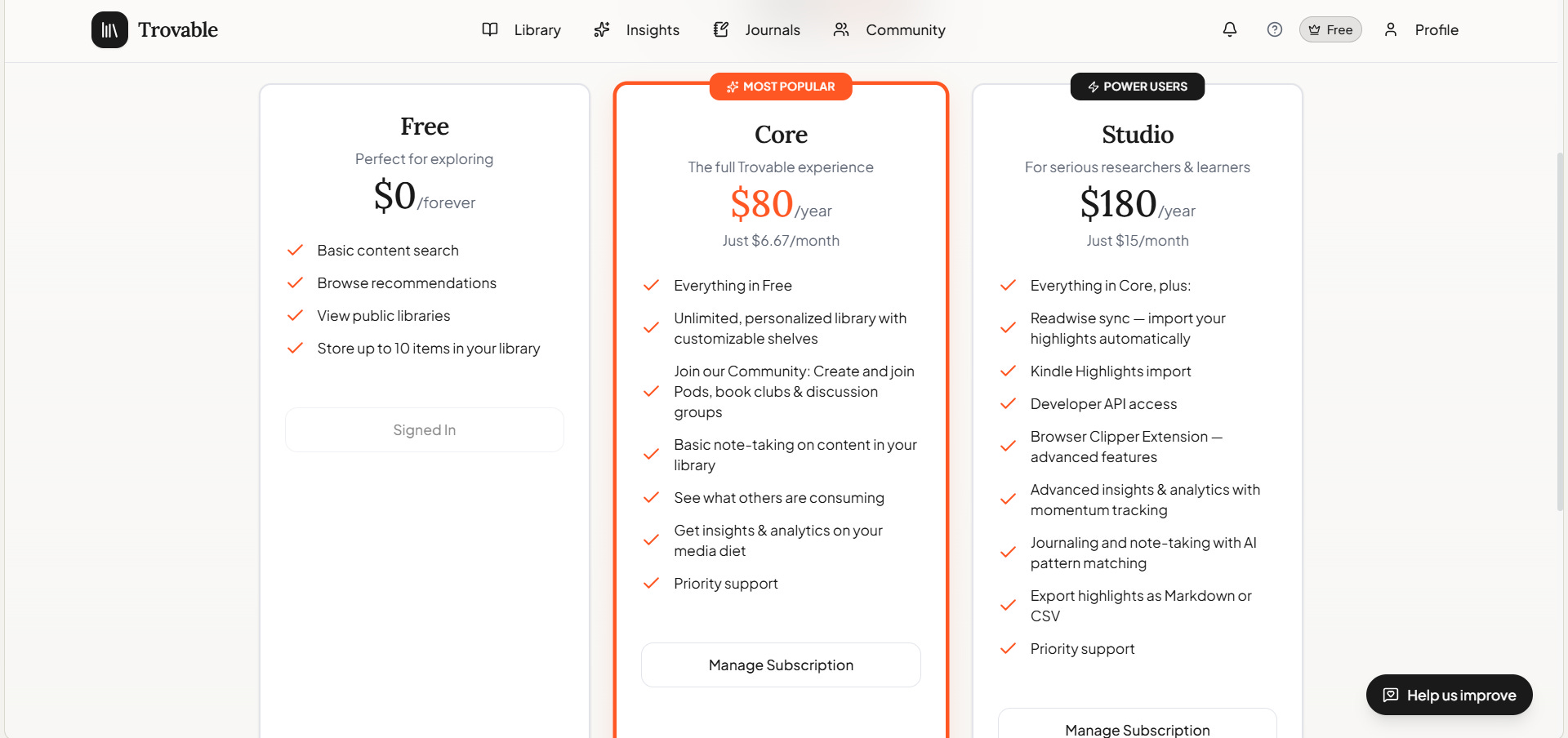Viewport: 1568px width, 738px height.
Task: Click 'The full Trovable experience' subtitle
Action: tap(781, 167)
